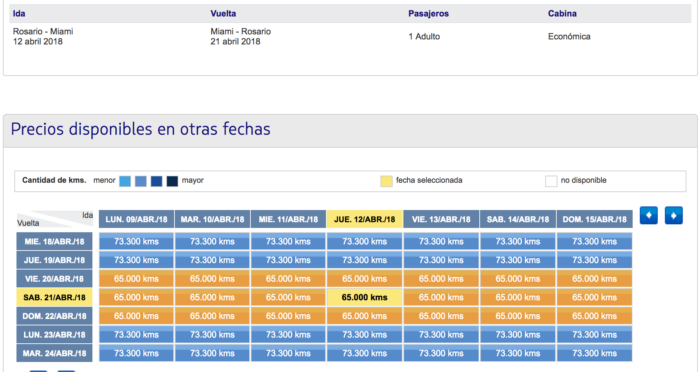
Task: Select the LUN. 09/ABR./18 departure column header
Action: pyautogui.click(x=136, y=219)
